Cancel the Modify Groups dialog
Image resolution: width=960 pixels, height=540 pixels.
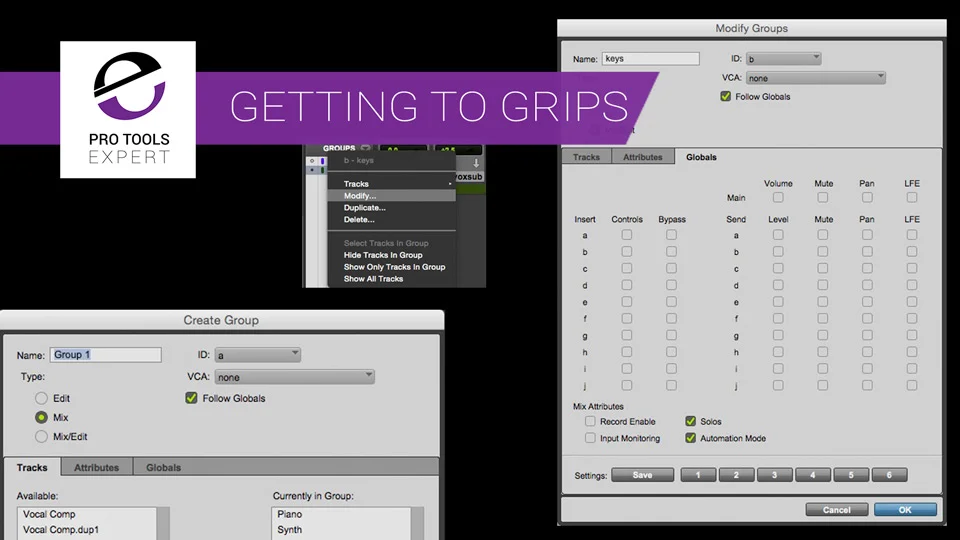[836, 509]
